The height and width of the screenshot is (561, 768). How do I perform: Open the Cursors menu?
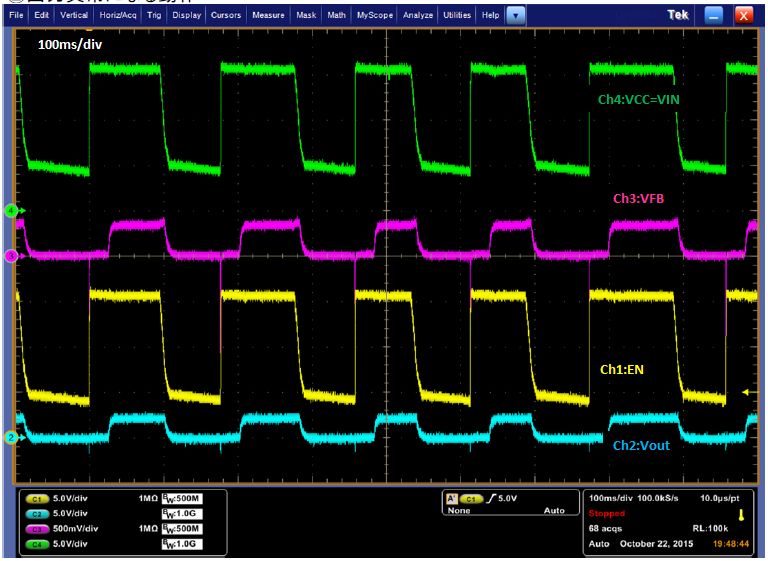(226, 15)
